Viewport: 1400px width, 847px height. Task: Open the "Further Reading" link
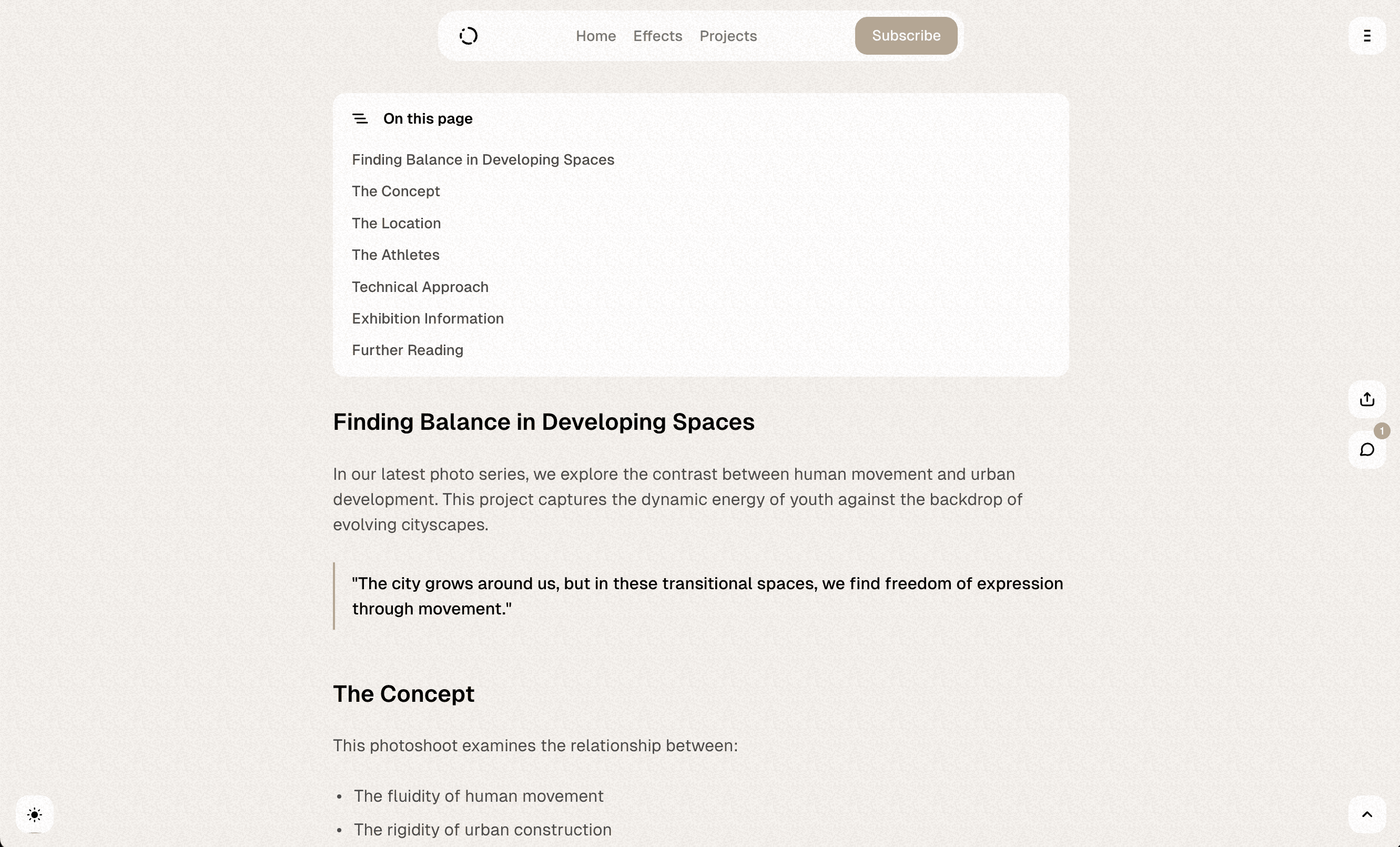click(x=408, y=350)
